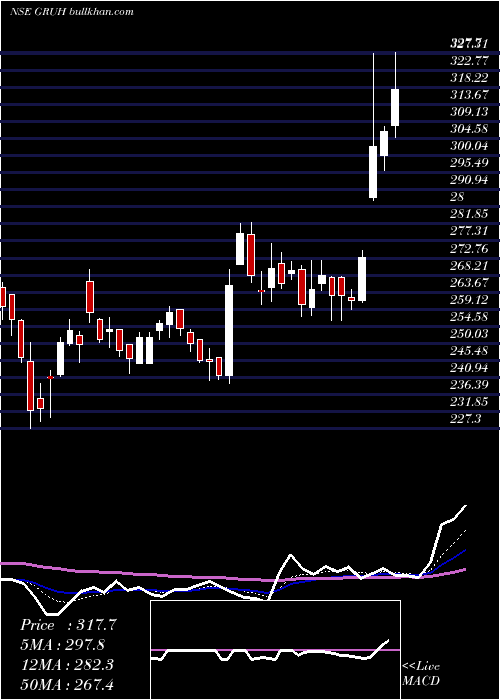The image size is (500, 700).
Task: Click the 290.94 price axis label
Action: tap(469, 180)
